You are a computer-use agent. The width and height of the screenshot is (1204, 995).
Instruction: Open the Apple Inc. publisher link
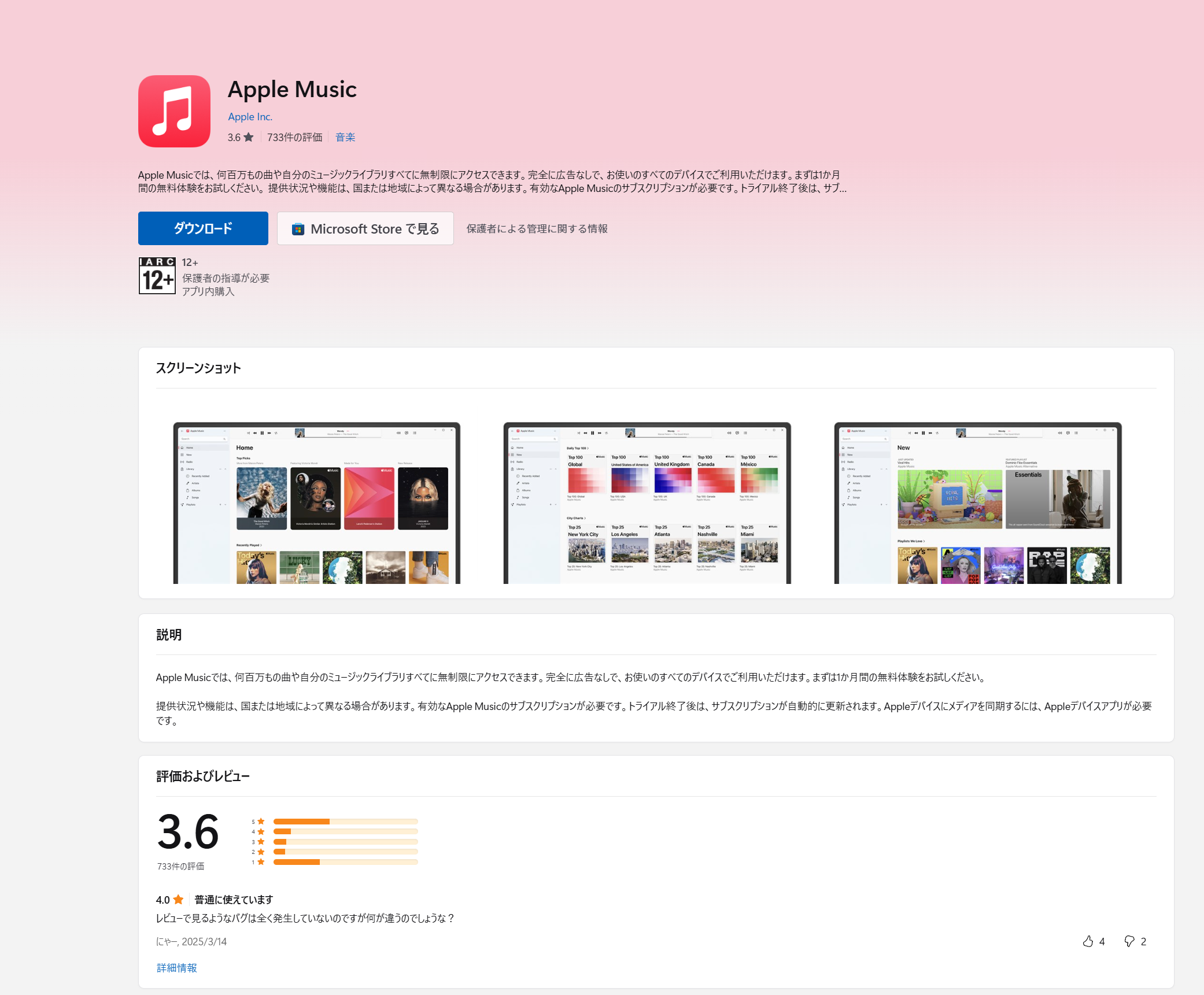pos(250,117)
